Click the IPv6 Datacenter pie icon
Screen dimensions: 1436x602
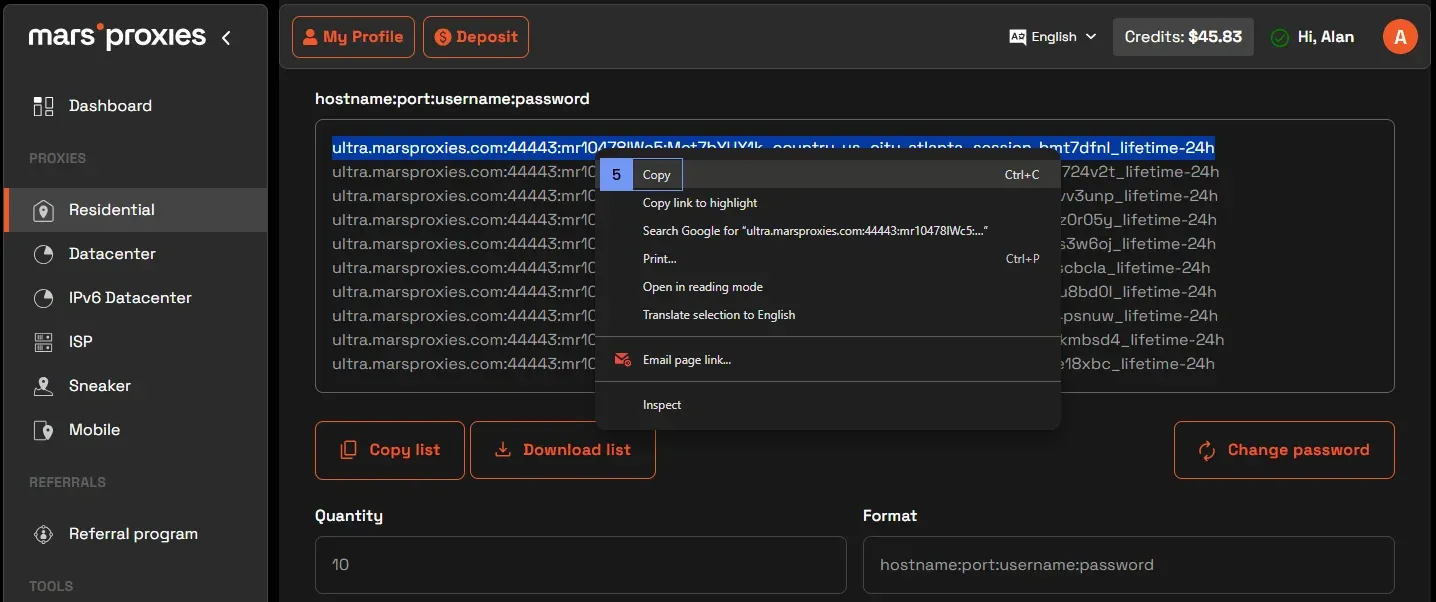(x=43, y=298)
